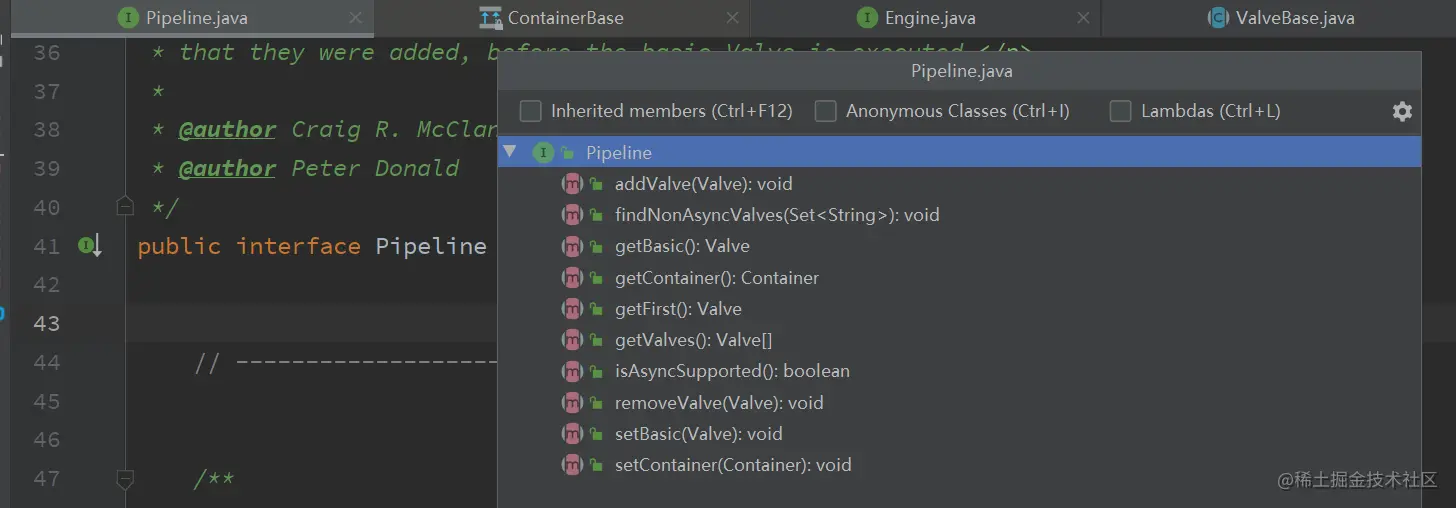Click gutter line number 43
The width and height of the screenshot is (1456, 508).
click(46, 323)
